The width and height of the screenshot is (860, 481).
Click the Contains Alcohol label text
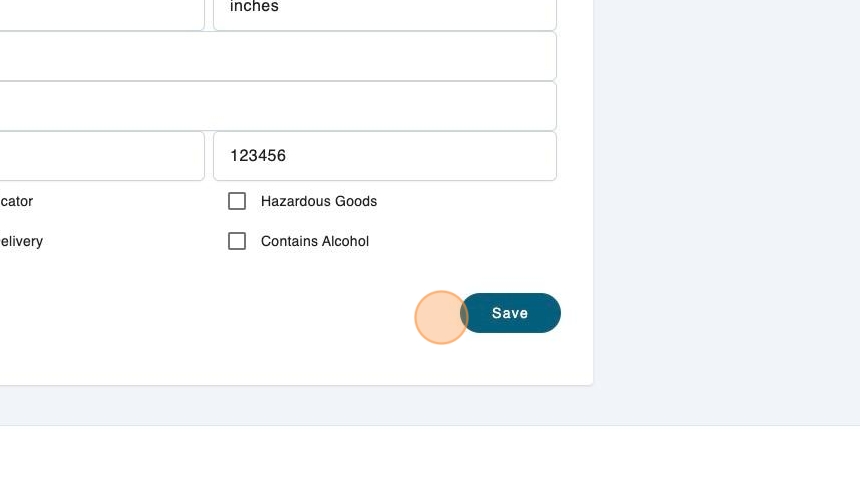tap(314, 241)
